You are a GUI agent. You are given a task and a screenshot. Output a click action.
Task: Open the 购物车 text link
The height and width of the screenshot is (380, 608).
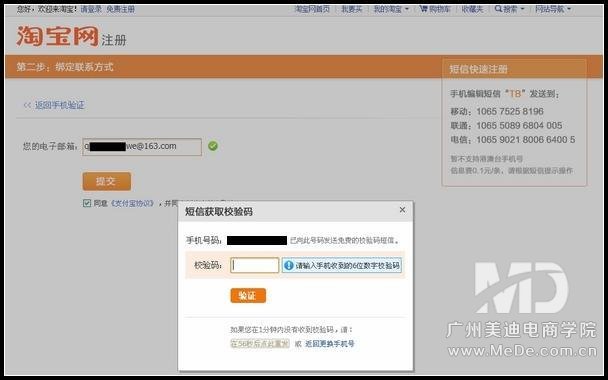(439, 9)
